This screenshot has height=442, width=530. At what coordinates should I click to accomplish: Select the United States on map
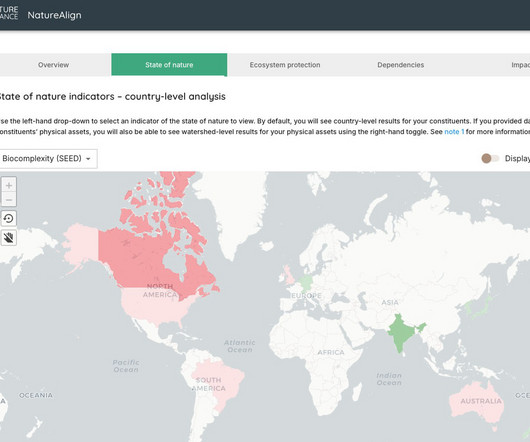click(154, 306)
